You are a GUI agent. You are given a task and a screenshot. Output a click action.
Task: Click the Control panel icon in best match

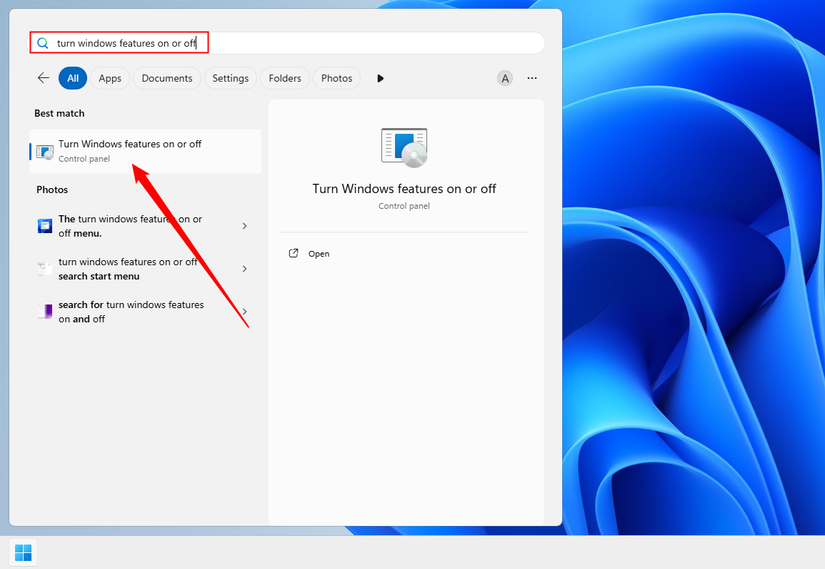(x=45, y=152)
